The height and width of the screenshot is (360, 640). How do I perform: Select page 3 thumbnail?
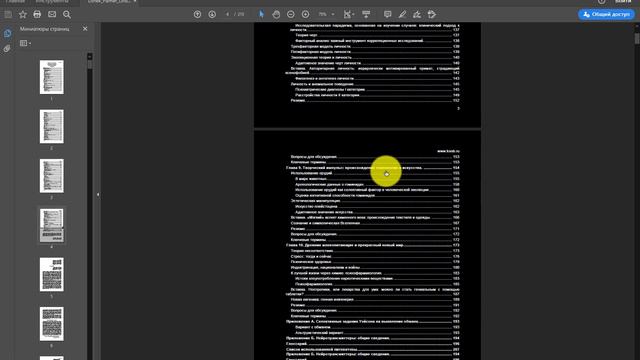coord(51,176)
